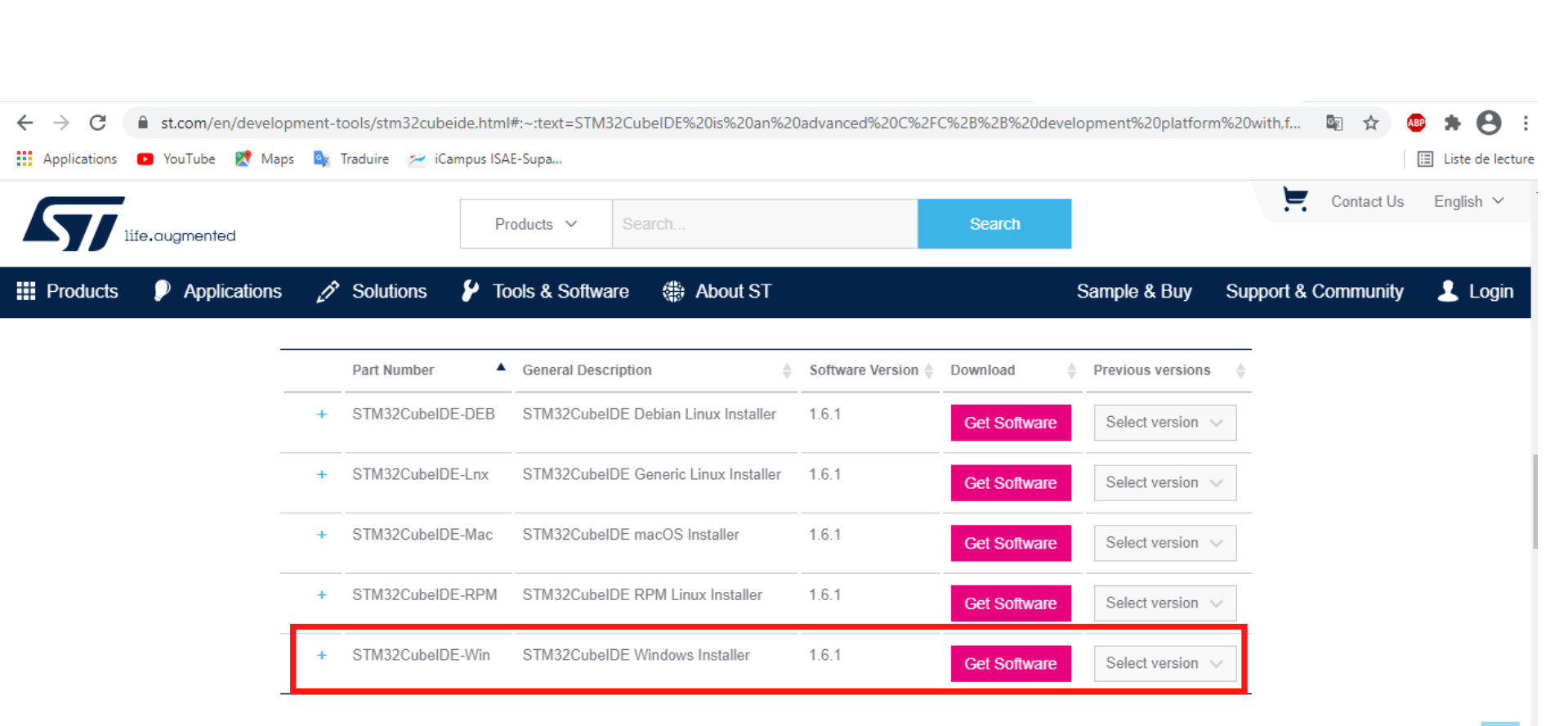Viewport: 1568px width, 726px height.
Task: Click the lock icon in address bar
Action: [x=143, y=123]
